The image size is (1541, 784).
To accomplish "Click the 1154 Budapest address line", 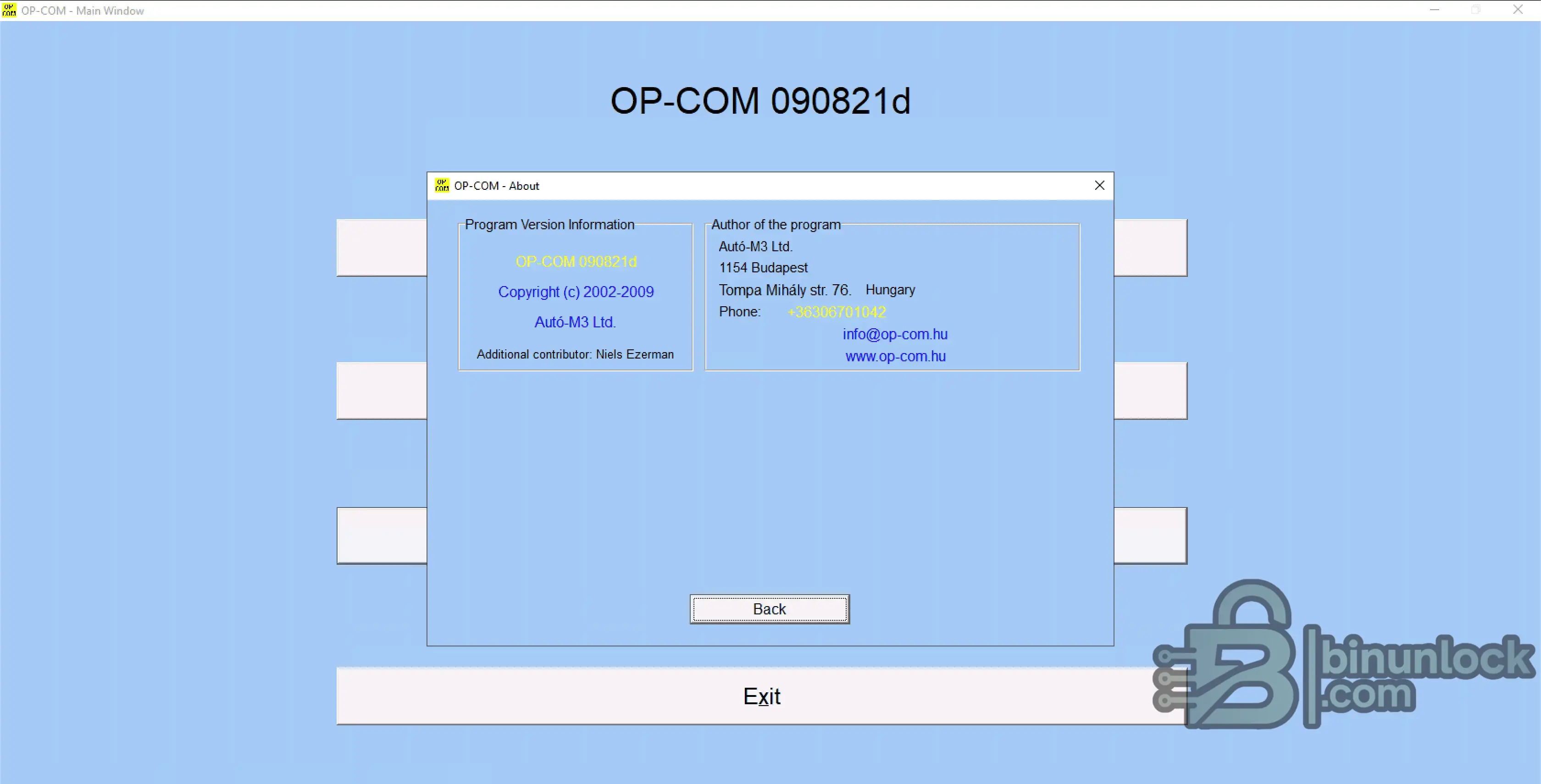I will click(763, 268).
